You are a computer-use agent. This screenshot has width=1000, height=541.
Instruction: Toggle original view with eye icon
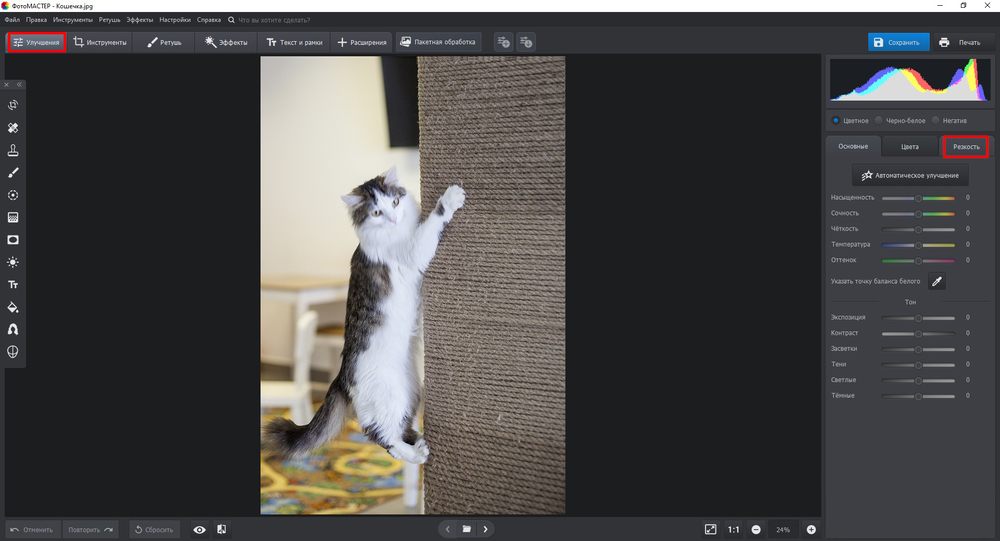199,529
